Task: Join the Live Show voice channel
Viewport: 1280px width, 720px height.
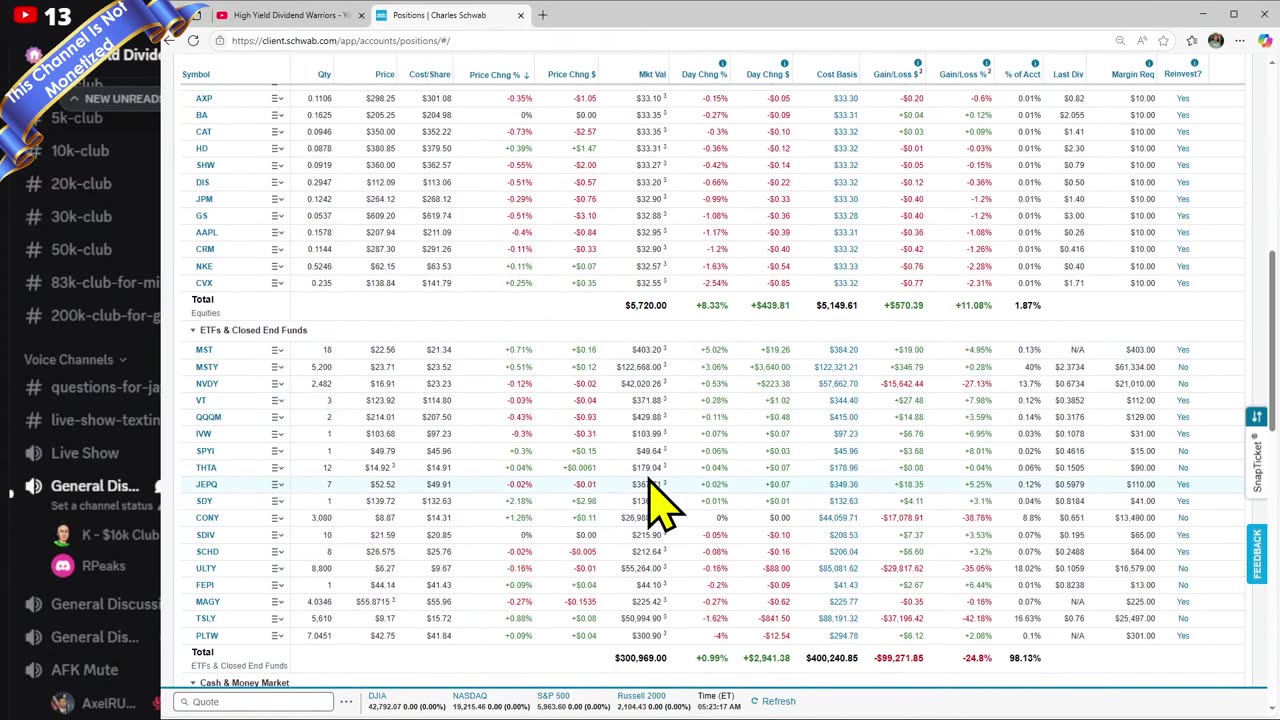Action: click(85, 453)
